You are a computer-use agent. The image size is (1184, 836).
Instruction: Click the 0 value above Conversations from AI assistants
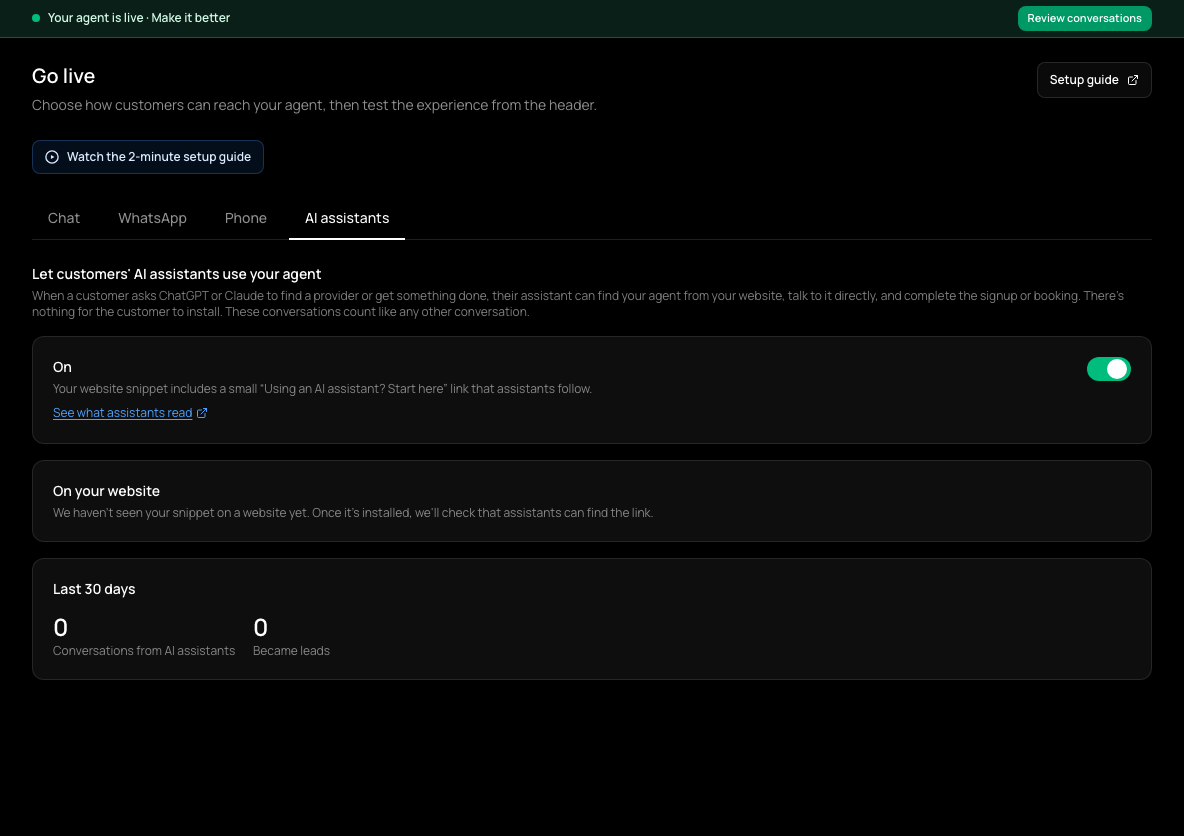[60, 628]
